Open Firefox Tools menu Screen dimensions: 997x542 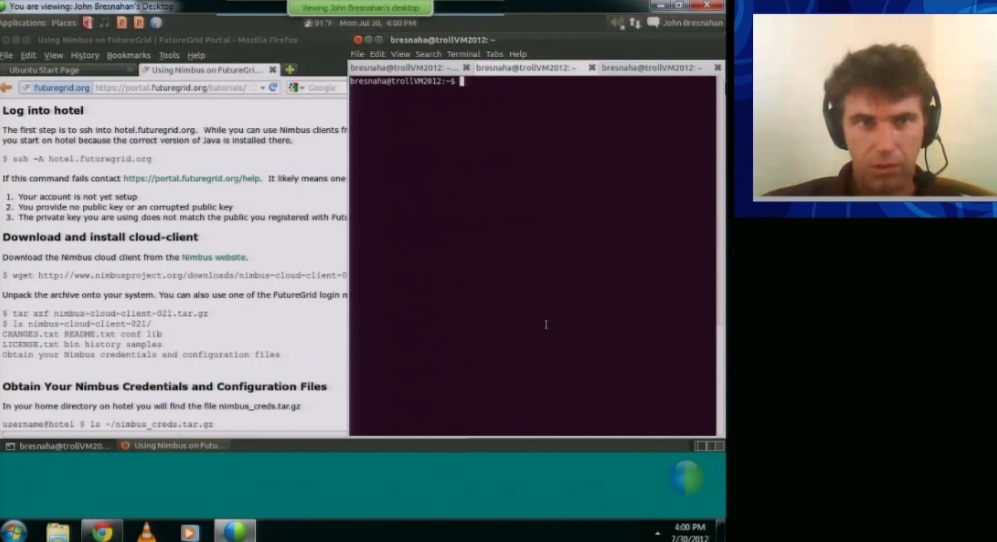pos(168,55)
